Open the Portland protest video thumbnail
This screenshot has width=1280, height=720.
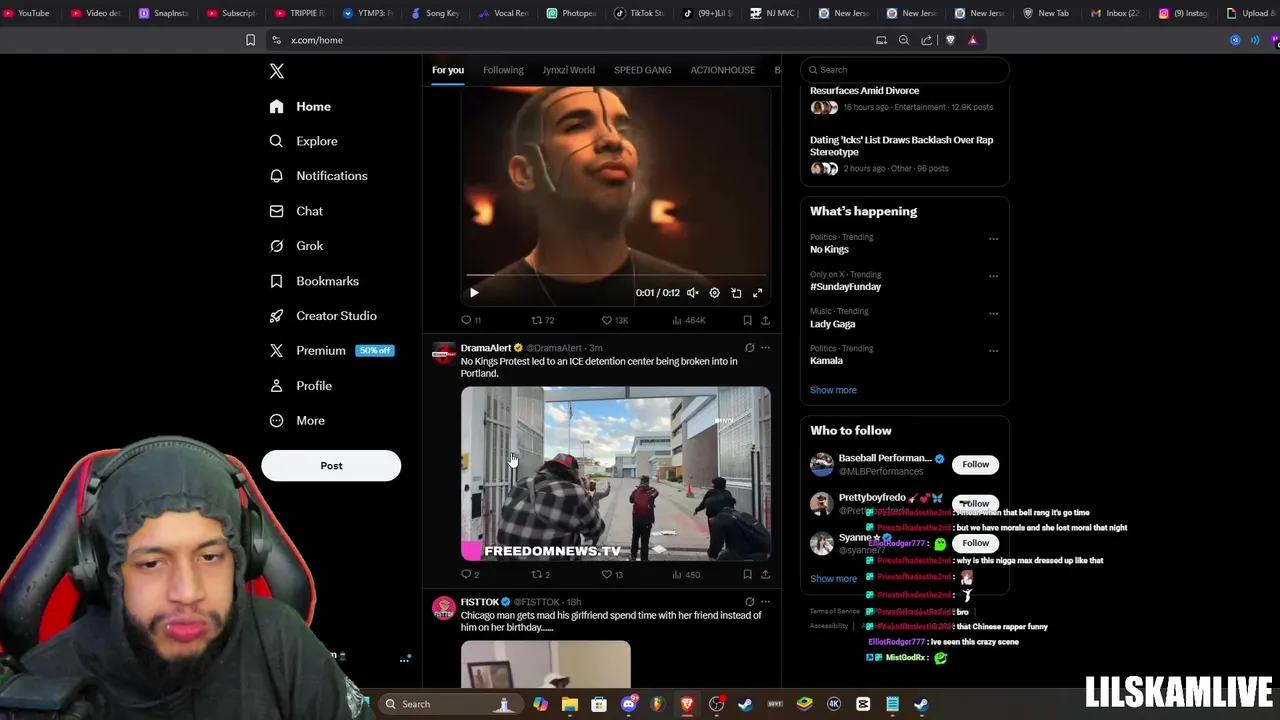click(615, 473)
